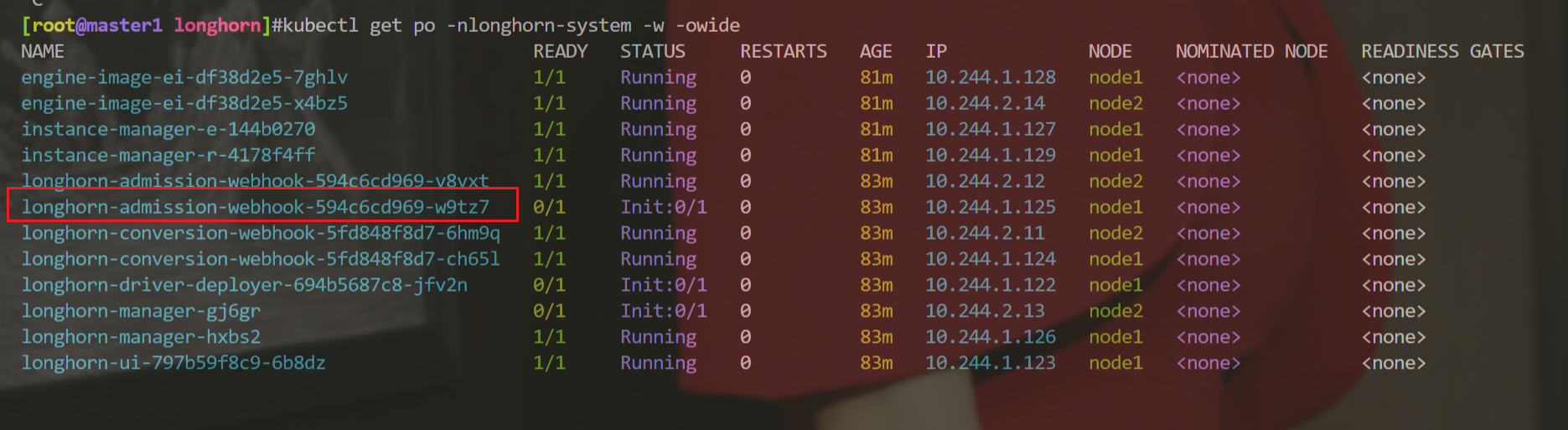Click the RESTARTS column header
The width and height of the screenshot is (1568, 430).
point(784,52)
